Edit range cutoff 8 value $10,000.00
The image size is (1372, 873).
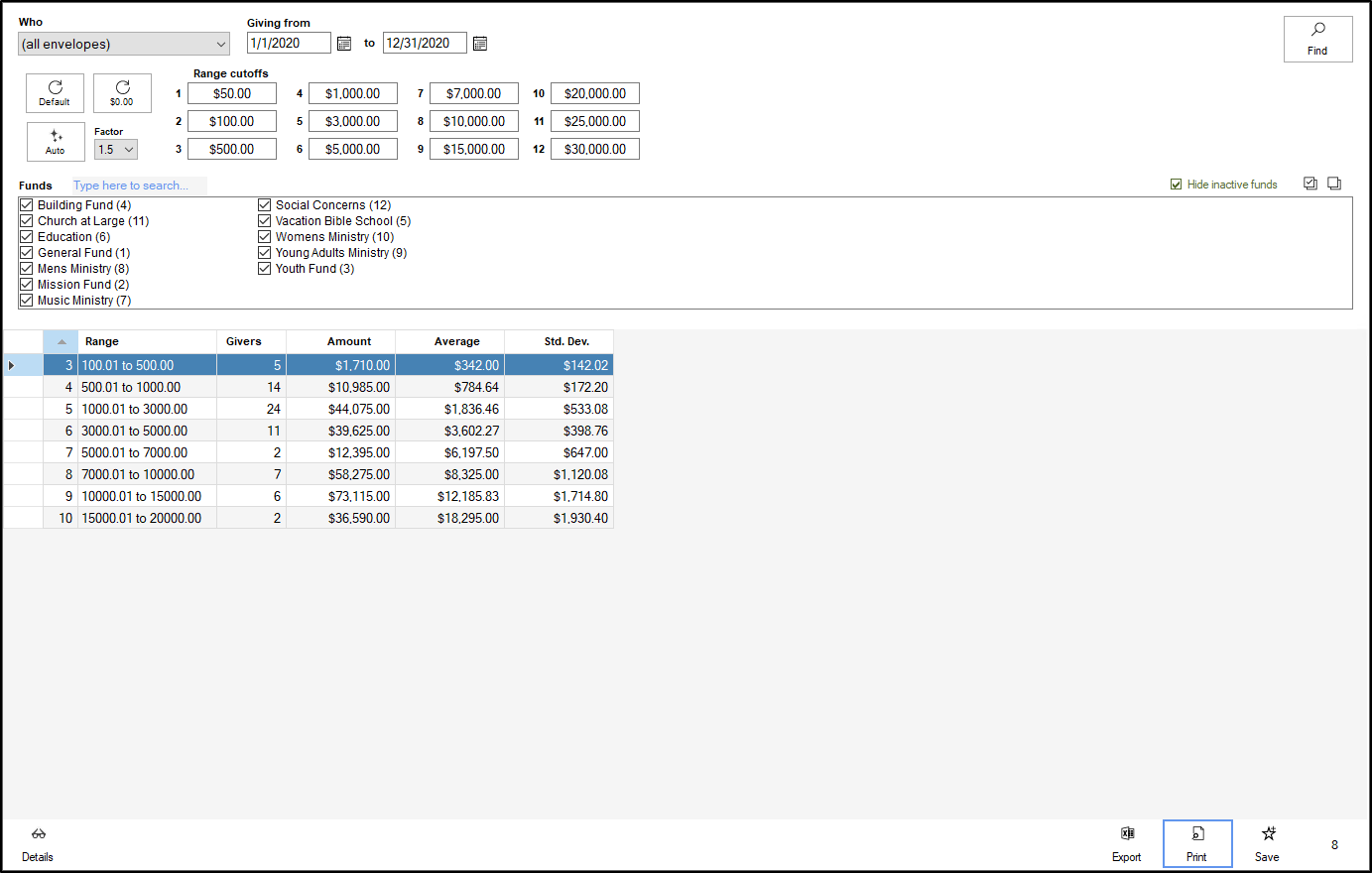tap(474, 121)
